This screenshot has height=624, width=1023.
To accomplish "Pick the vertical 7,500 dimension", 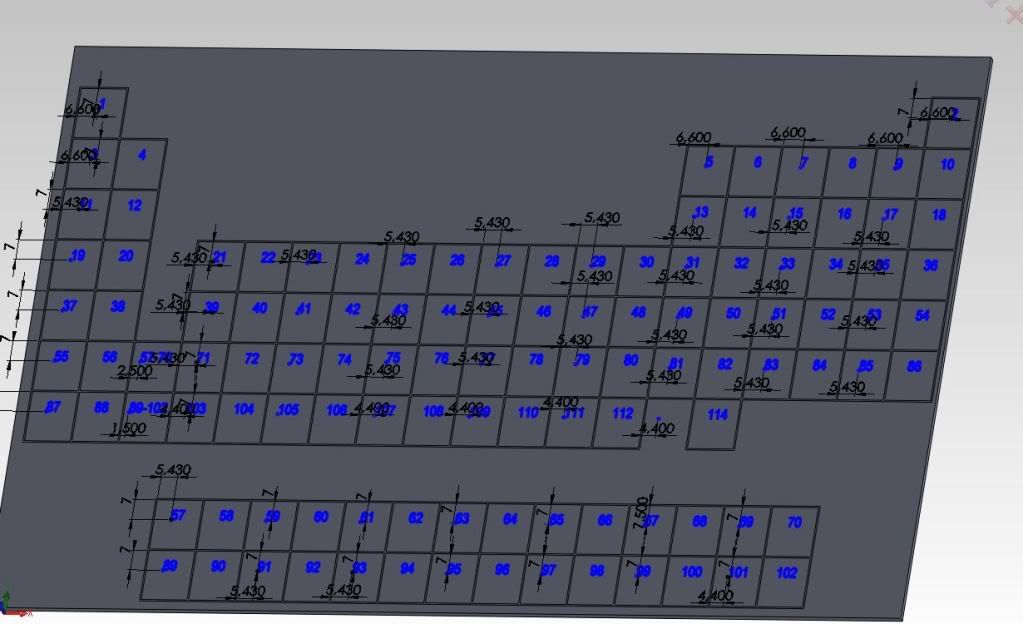I will point(639,507).
